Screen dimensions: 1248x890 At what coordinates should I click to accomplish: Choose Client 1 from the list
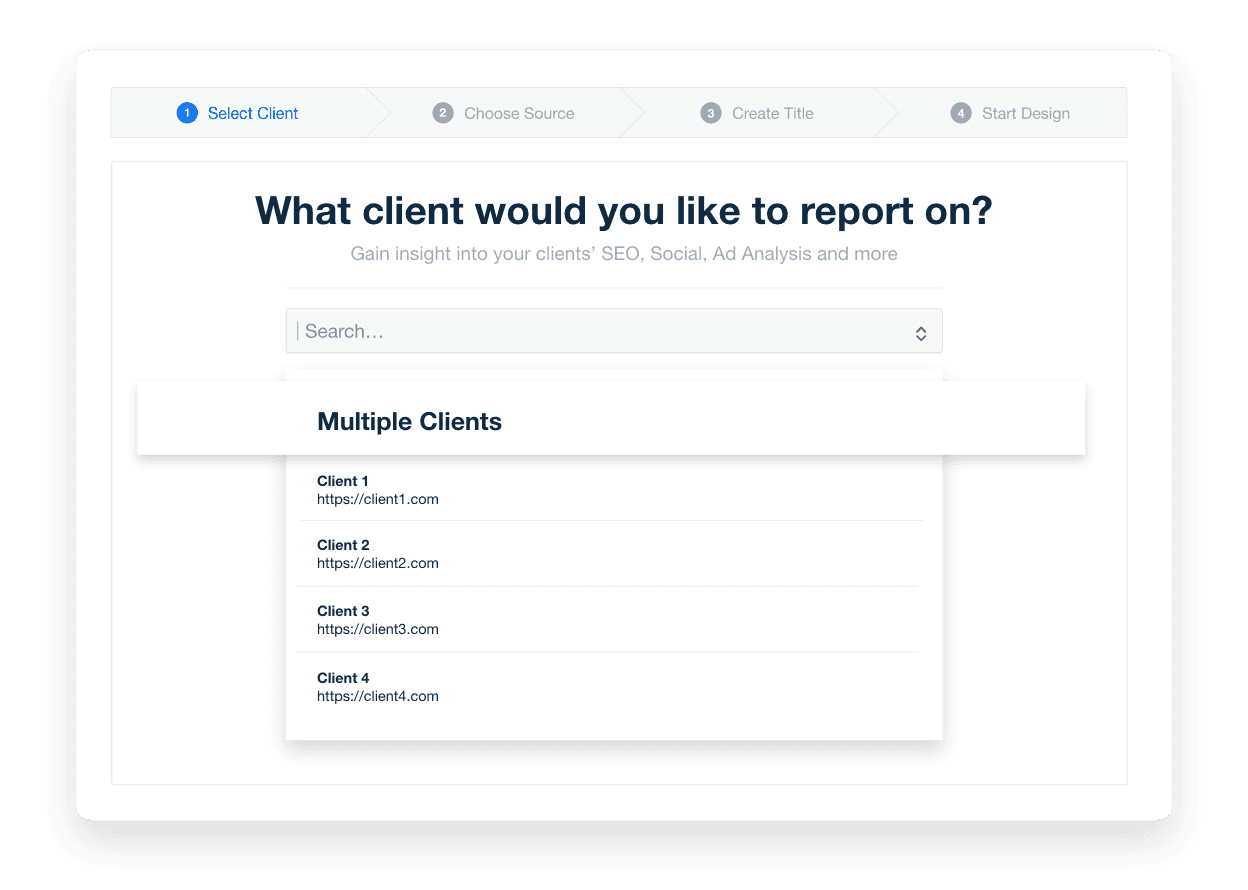coord(343,481)
